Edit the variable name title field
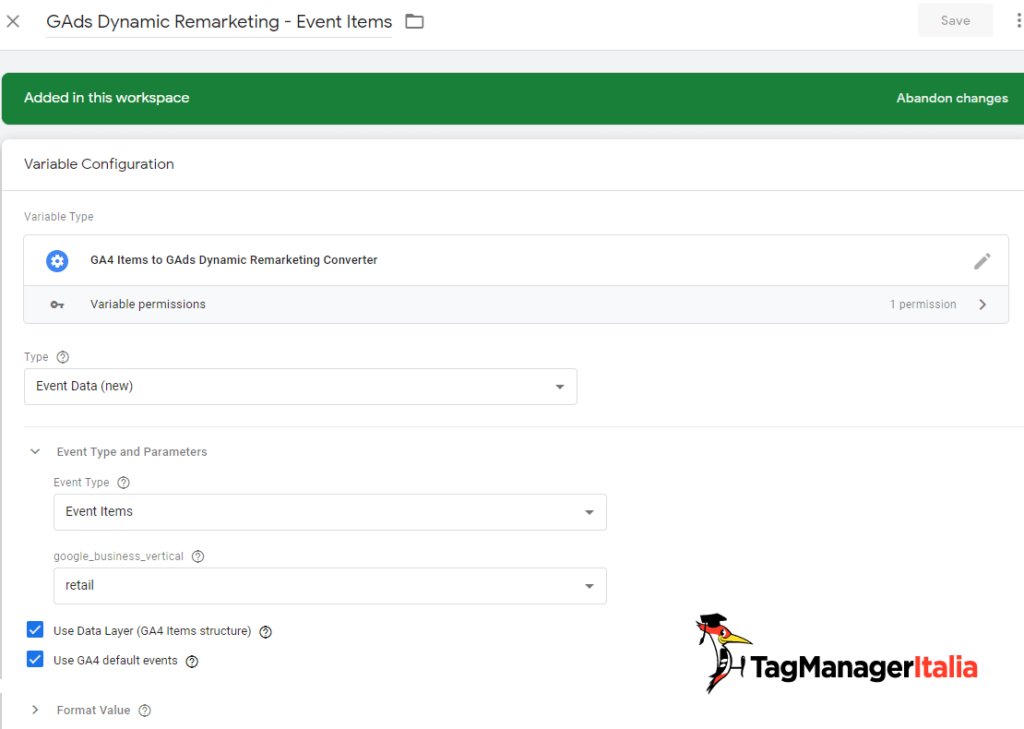This screenshot has height=729, width=1024. click(219, 22)
